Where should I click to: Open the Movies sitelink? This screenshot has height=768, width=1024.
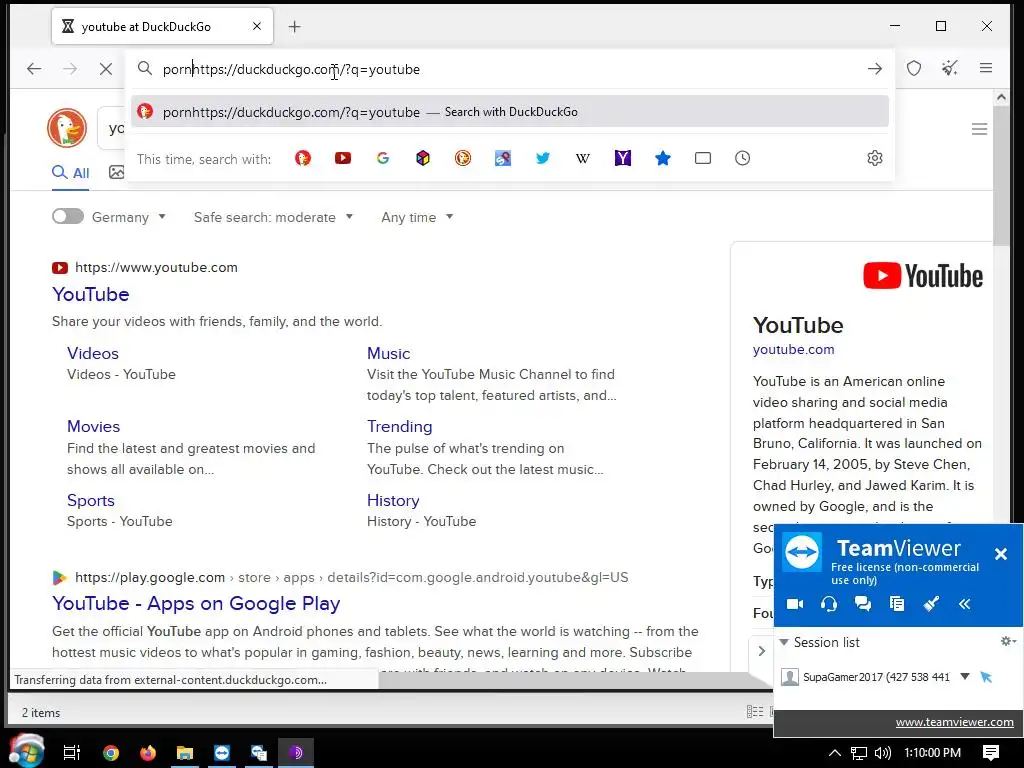coord(93,426)
